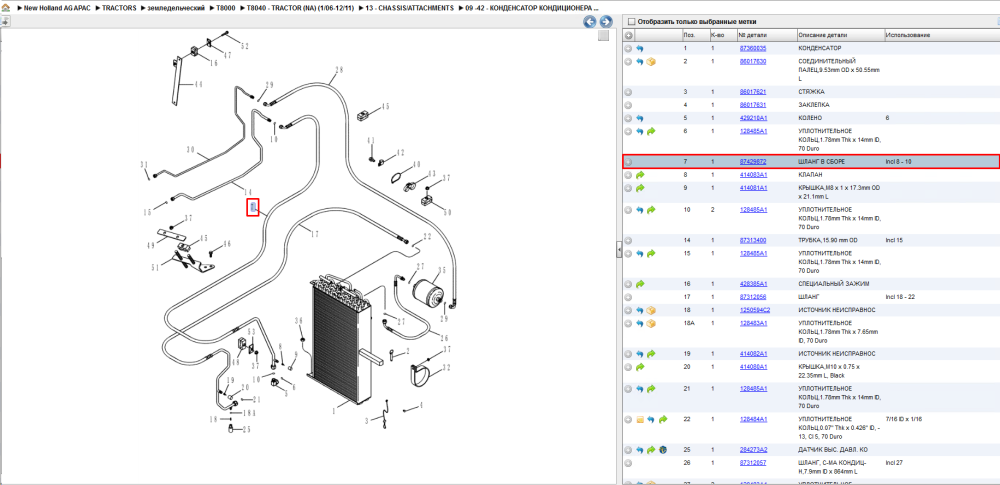Open breadcrumb 'земледельческий'
Screen dimensions: 1000x485
(x=177, y=8)
